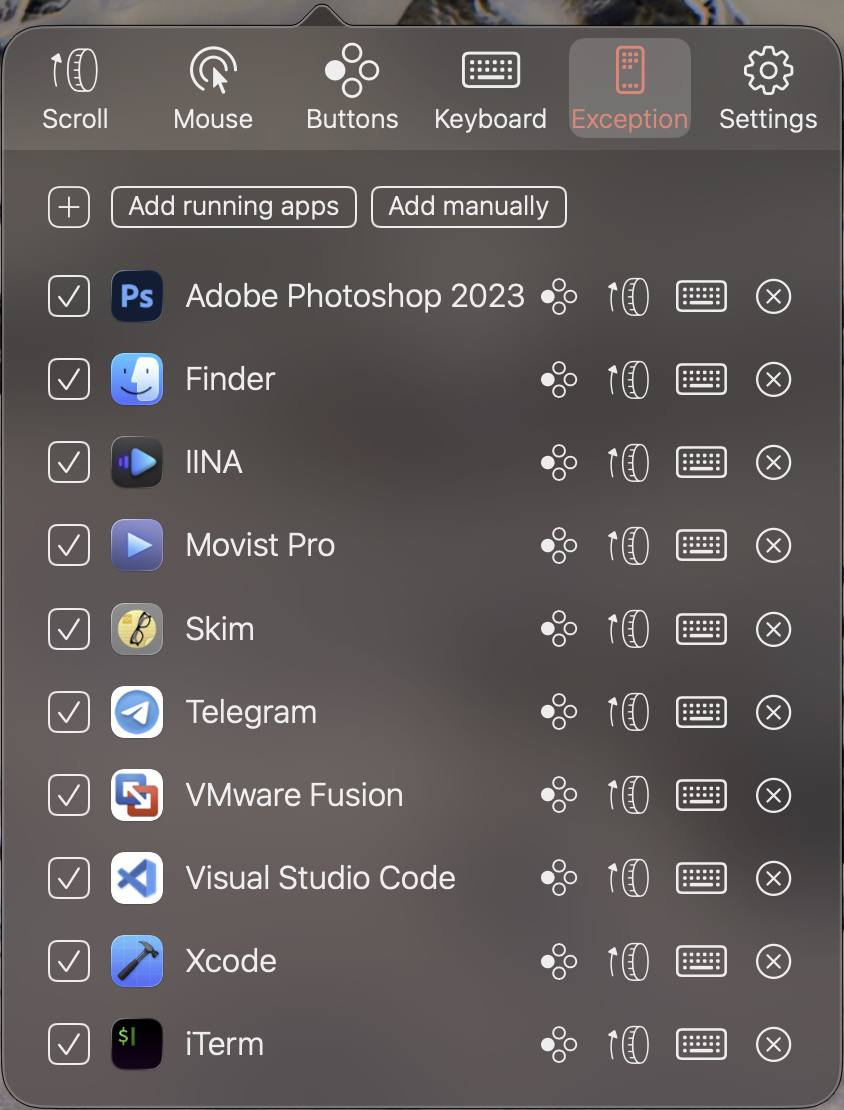Switch to the Scroll tab
Image resolution: width=844 pixels, height=1110 pixels.
click(x=75, y=90)
